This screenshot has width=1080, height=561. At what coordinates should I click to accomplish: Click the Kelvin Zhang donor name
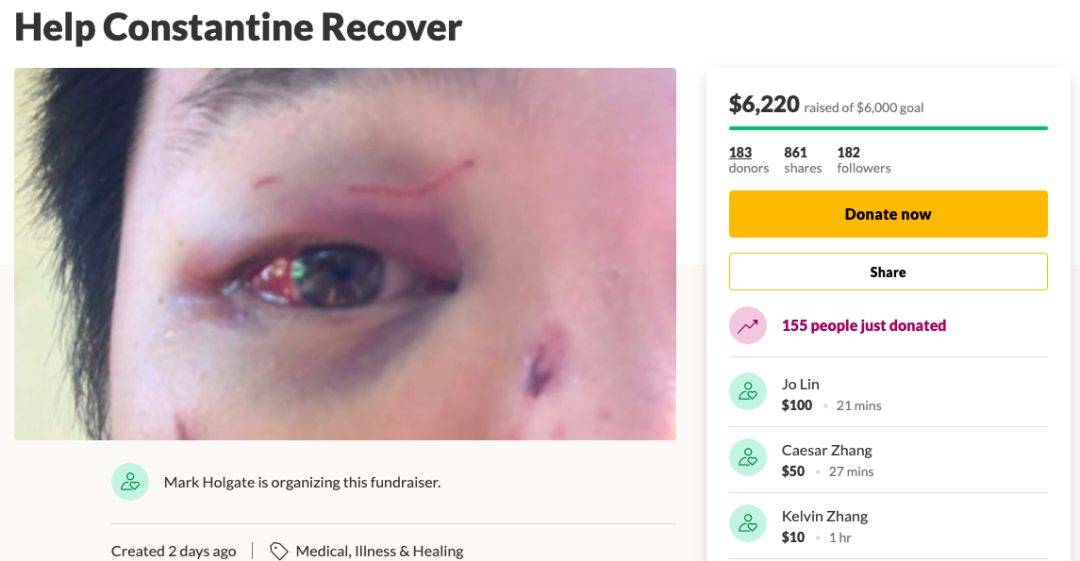coord(824,516)
